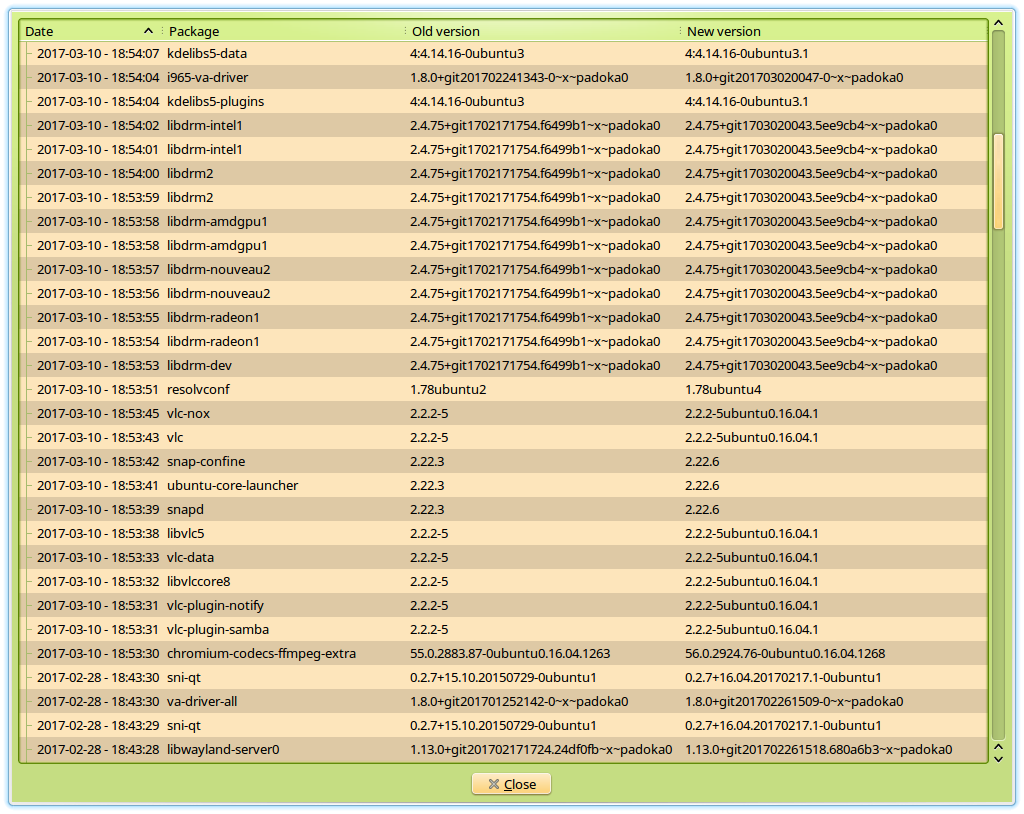Select the resolvconf package row
Image resolution: width=1024 pixels, height=814 pixels.
click(202, 389)
